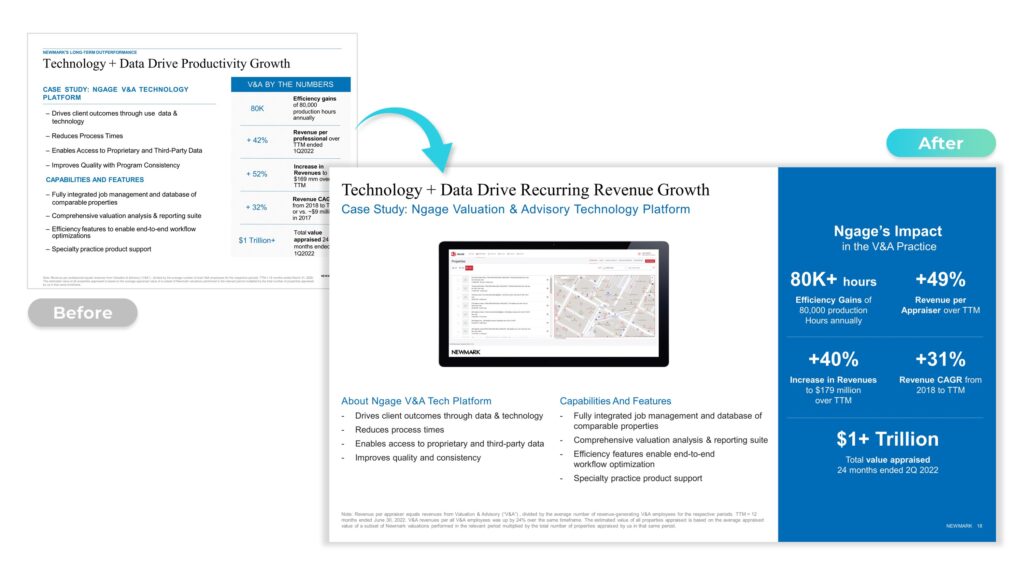
Task: Select the 'V&A BY THE NUMBERS' header
Action: [290, 85]
